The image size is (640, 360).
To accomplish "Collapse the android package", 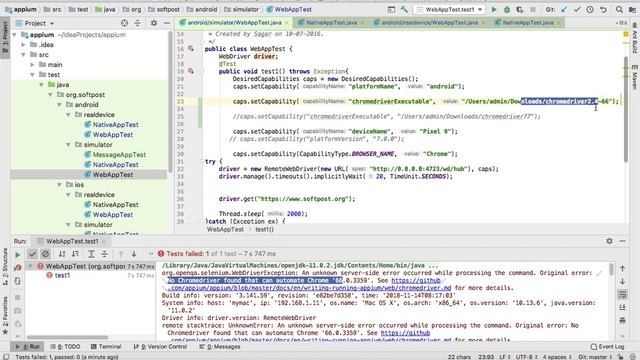I will [60, 105].
